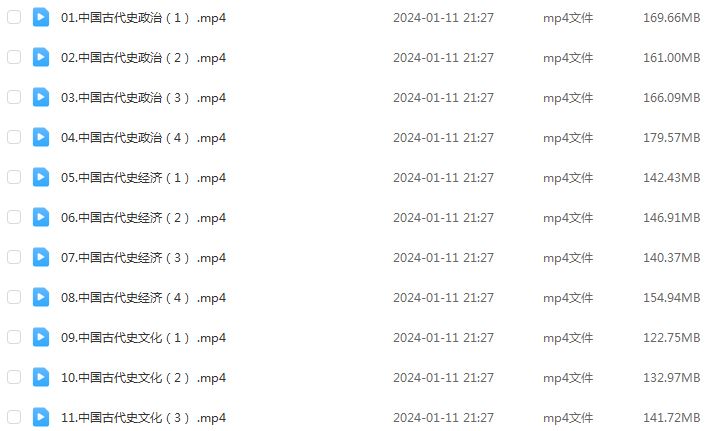Click the mp4文件 type for 10.中国古代史文化(2)
Screen dimensions: 713x431
(x=568, y=378)
